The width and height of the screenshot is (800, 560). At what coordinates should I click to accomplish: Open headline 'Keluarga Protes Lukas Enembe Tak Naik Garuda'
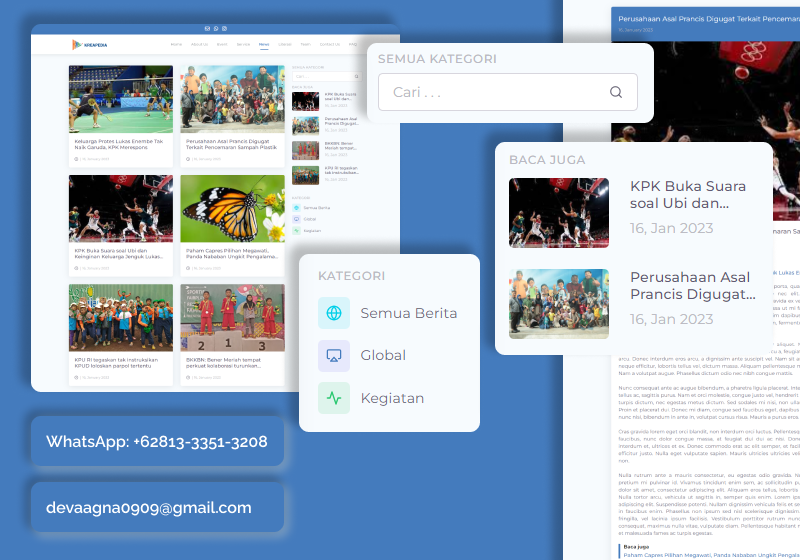coord(119,144)
